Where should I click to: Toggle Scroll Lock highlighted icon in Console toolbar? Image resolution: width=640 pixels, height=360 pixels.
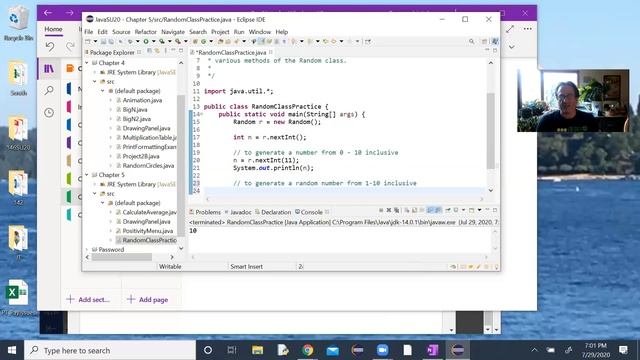[x=430, y=210]
